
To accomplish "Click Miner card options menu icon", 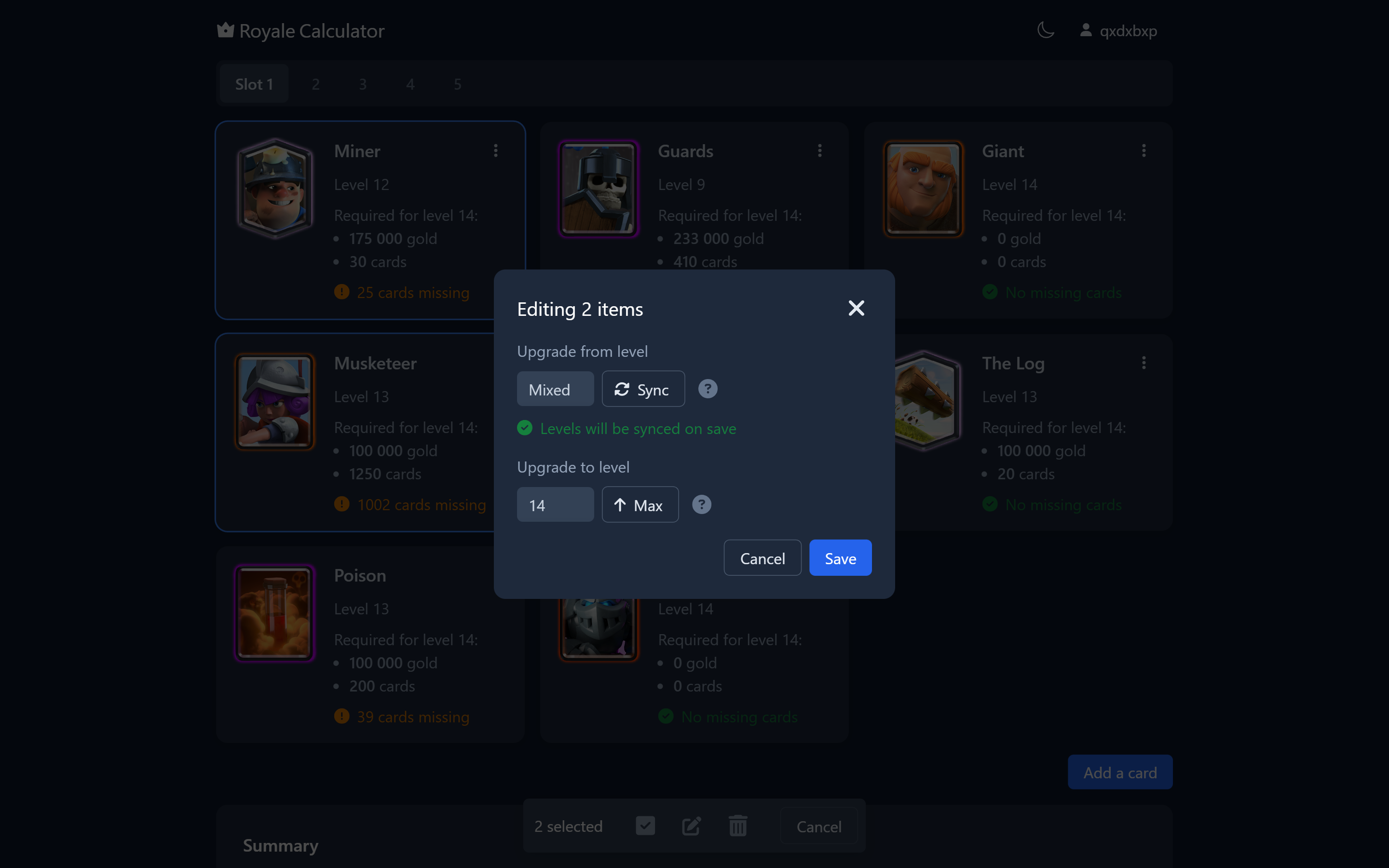I will pos(496,151).
